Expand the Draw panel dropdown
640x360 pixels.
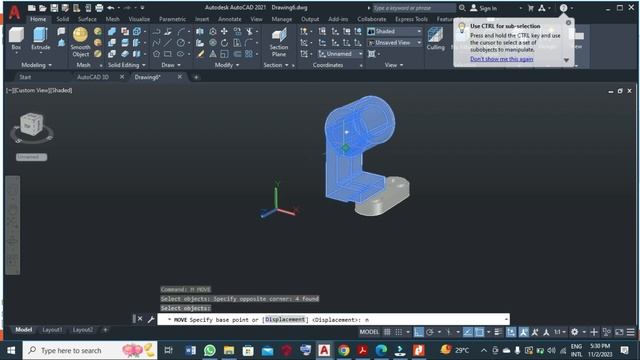point(171,65)
